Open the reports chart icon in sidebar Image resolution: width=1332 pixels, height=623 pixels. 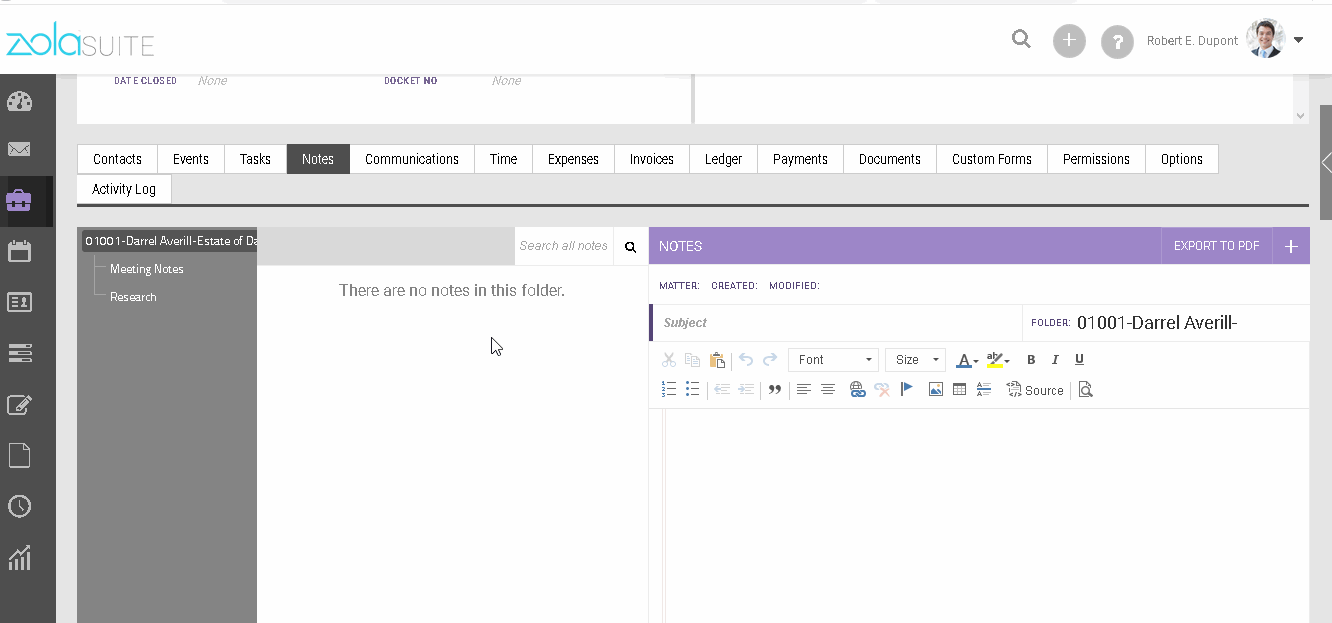click(19, 558)
